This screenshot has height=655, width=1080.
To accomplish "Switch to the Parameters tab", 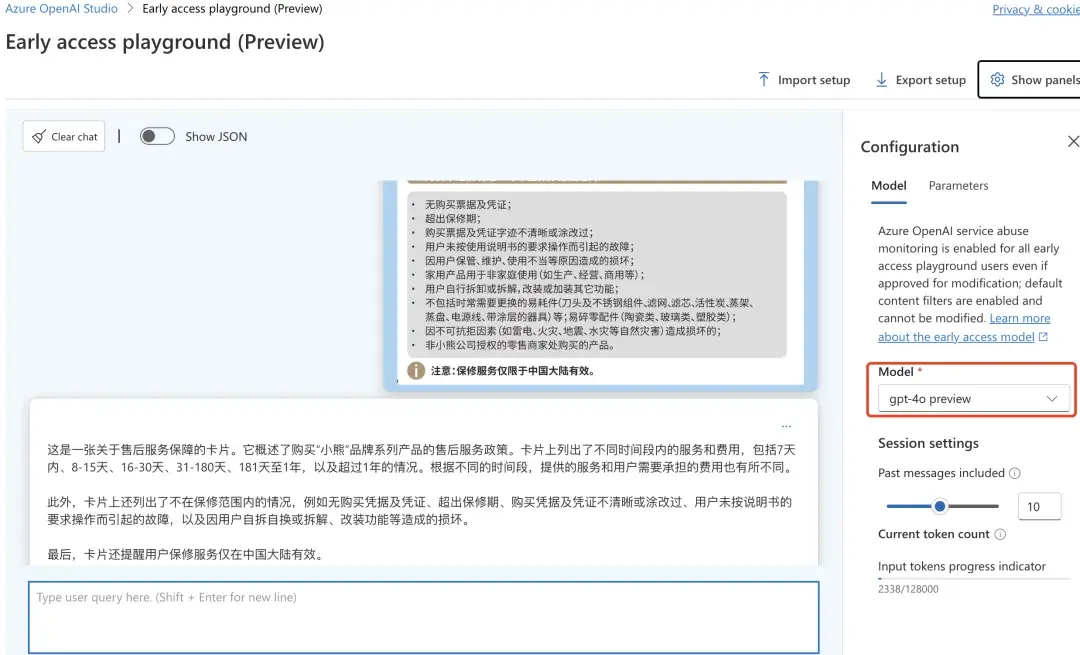I will coord(958,185).
